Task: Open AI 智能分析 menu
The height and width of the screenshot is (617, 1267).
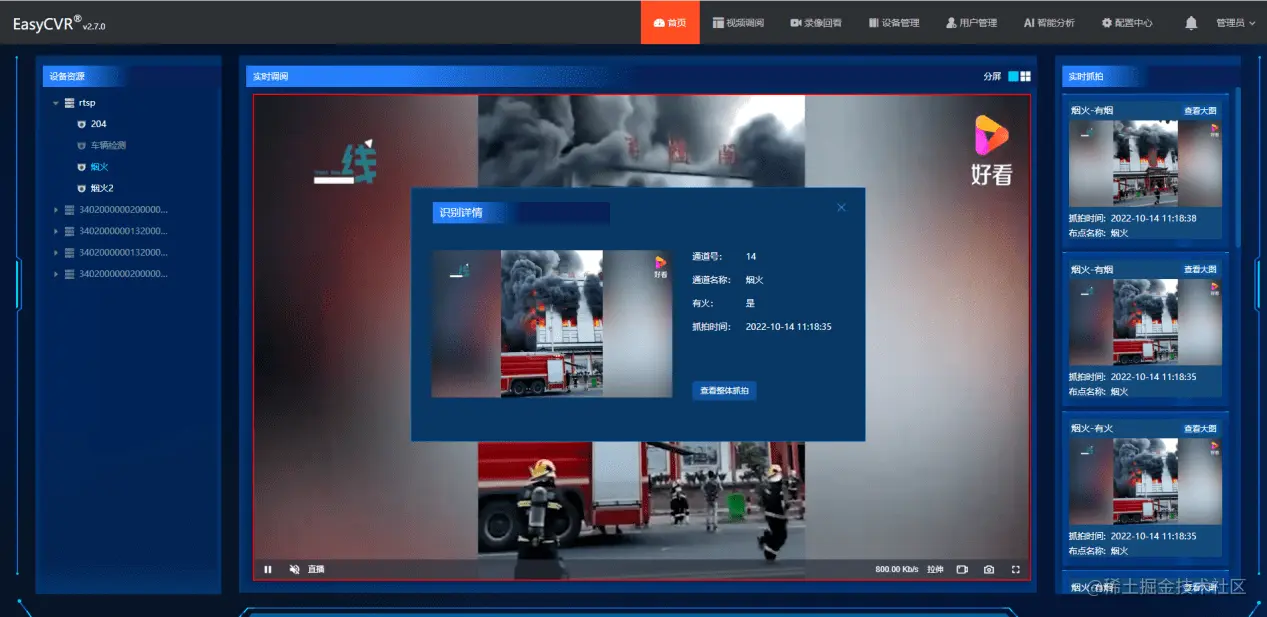Action: point(1049,22)
